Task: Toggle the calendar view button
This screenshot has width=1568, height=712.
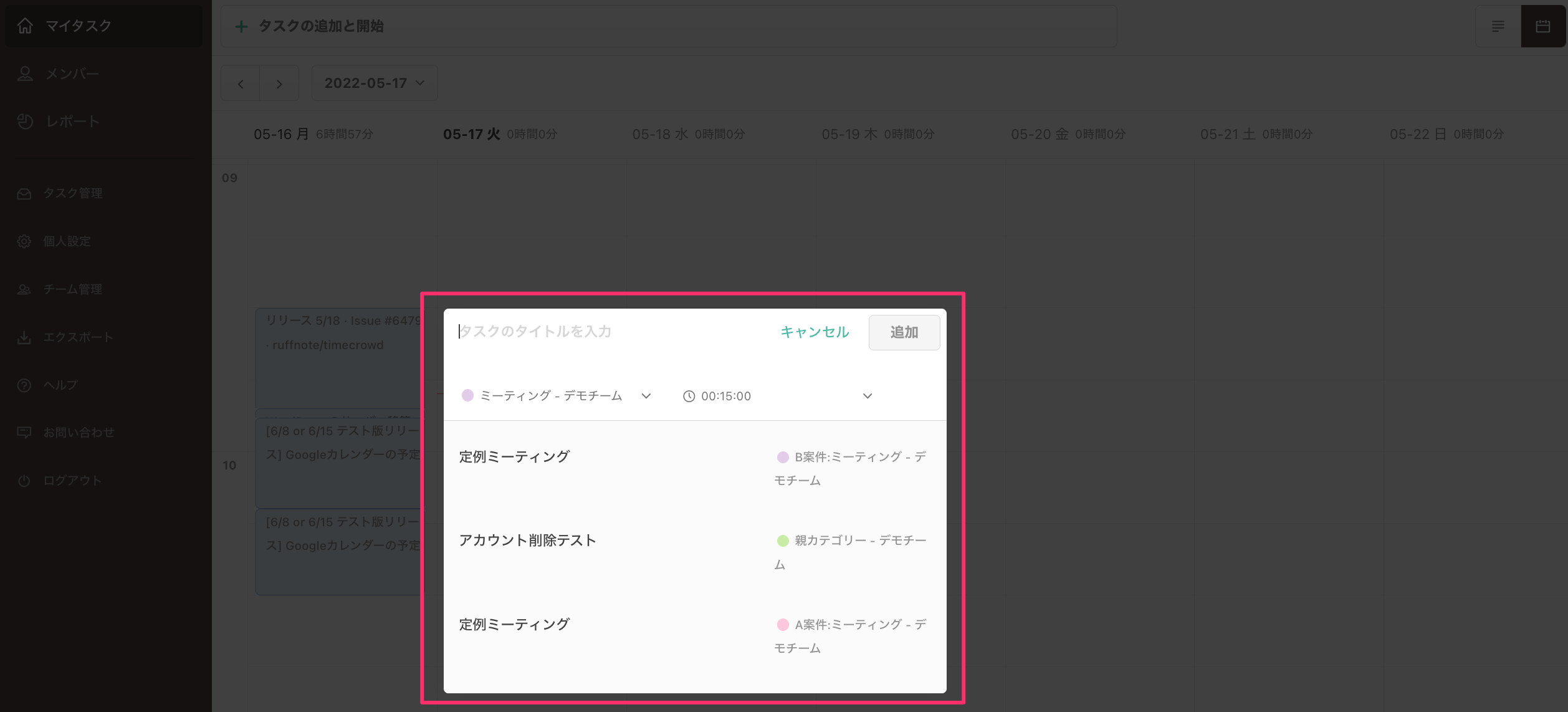Action: click(1543, 26)
